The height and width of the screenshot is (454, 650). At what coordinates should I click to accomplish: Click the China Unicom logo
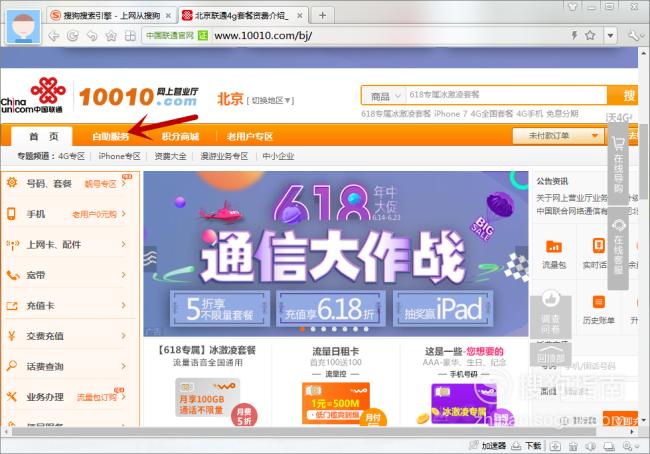pos(32,96)
